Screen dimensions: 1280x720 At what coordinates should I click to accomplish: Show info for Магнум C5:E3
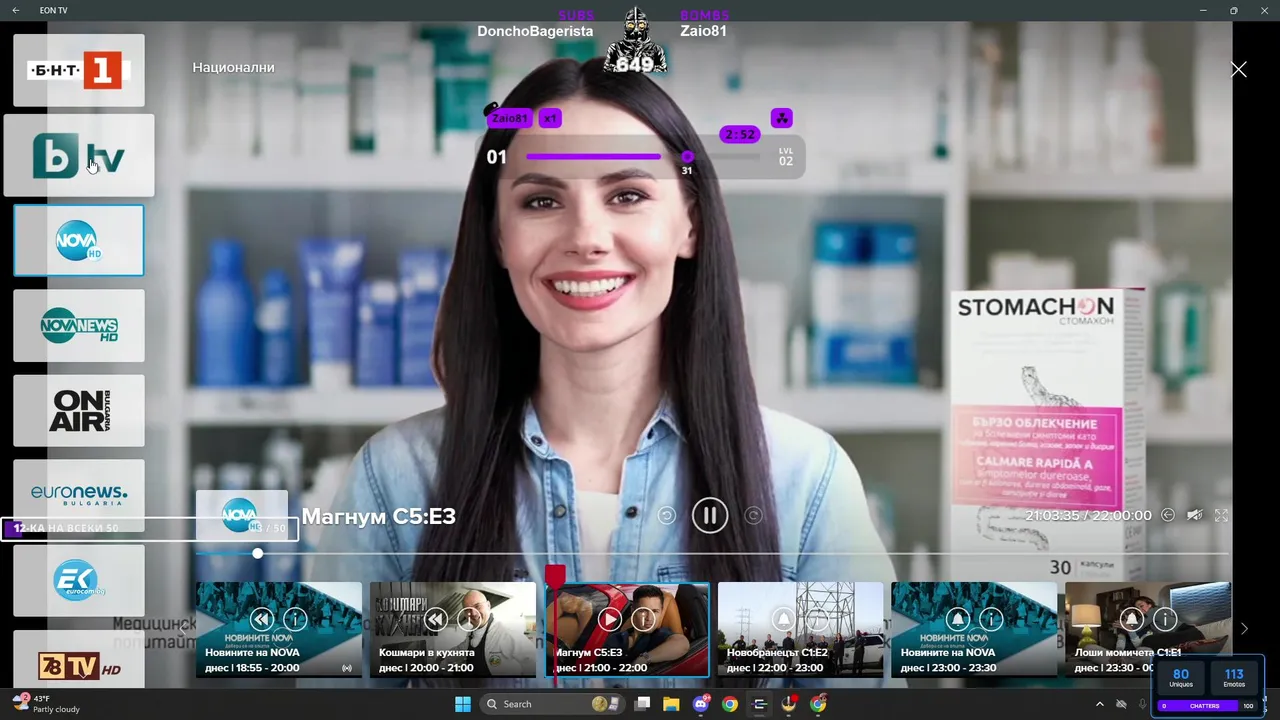point(643,619)
